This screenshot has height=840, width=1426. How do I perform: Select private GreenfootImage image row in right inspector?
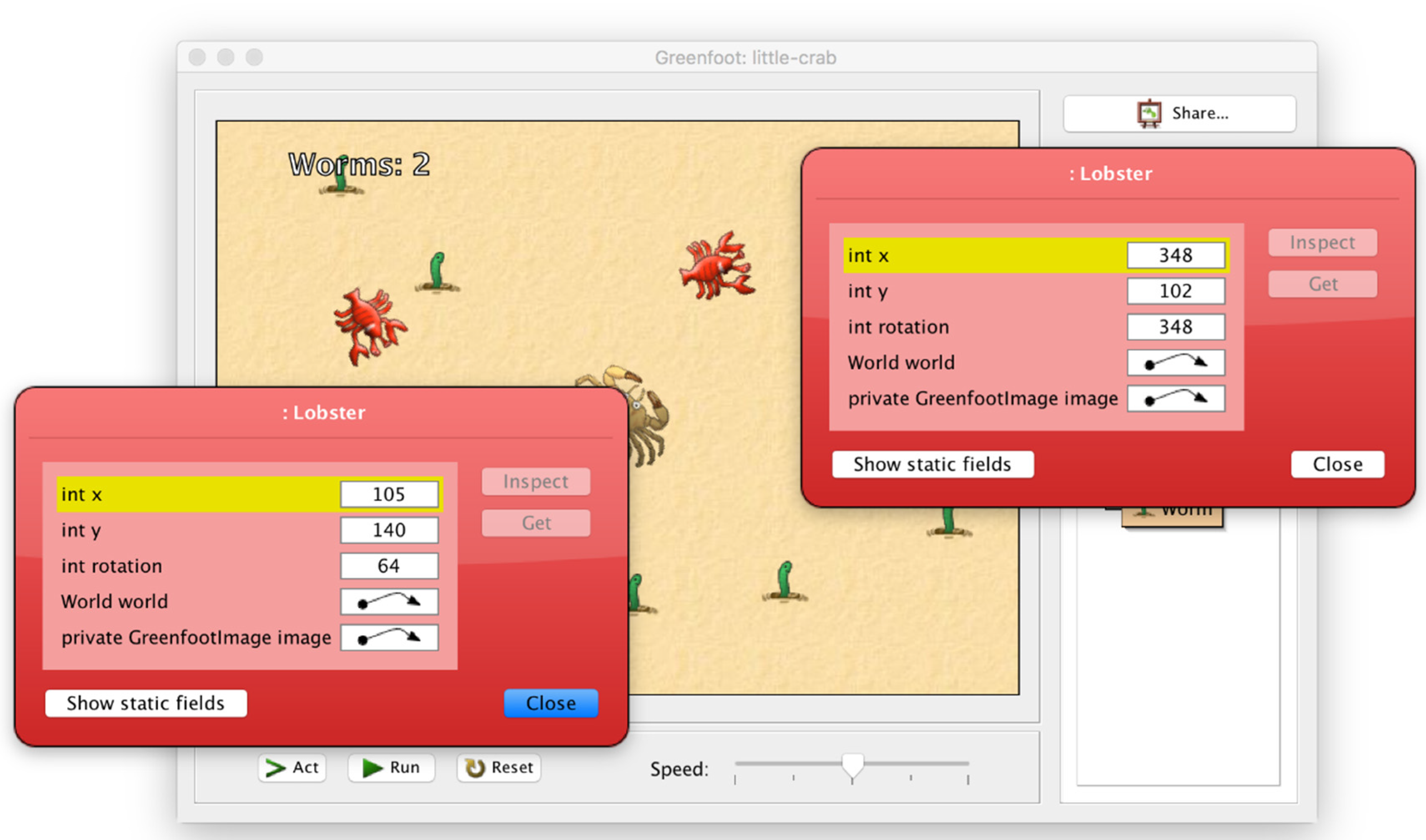1036,398
